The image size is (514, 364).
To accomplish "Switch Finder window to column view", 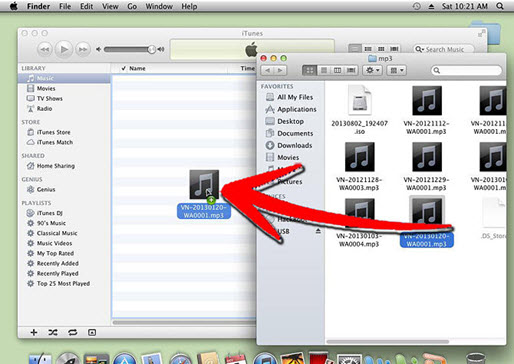I will pyautogui.click(x=337, y=70).
